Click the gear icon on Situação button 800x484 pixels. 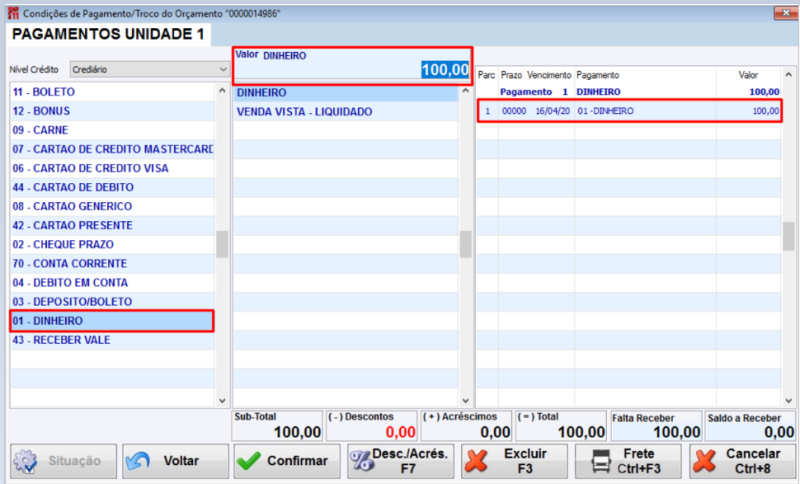[26, 461]
